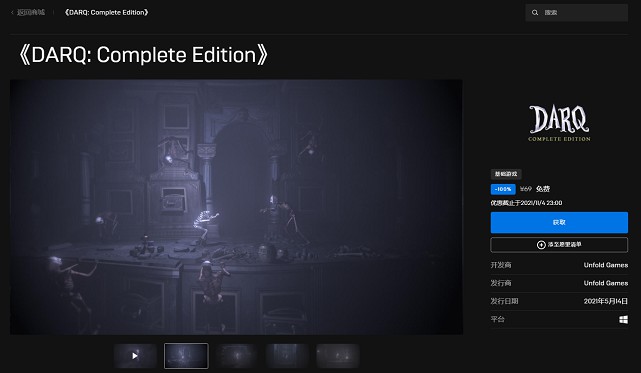The height and width of the screenshot is (373, 641).
Task: Select the third screenshot thumbnail
Action: click(x=236, y=356)
